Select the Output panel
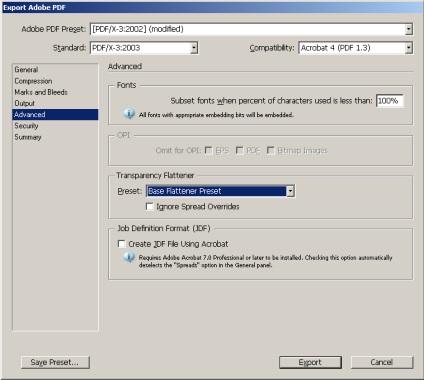424x380 pixels. [x=55, y=103]
